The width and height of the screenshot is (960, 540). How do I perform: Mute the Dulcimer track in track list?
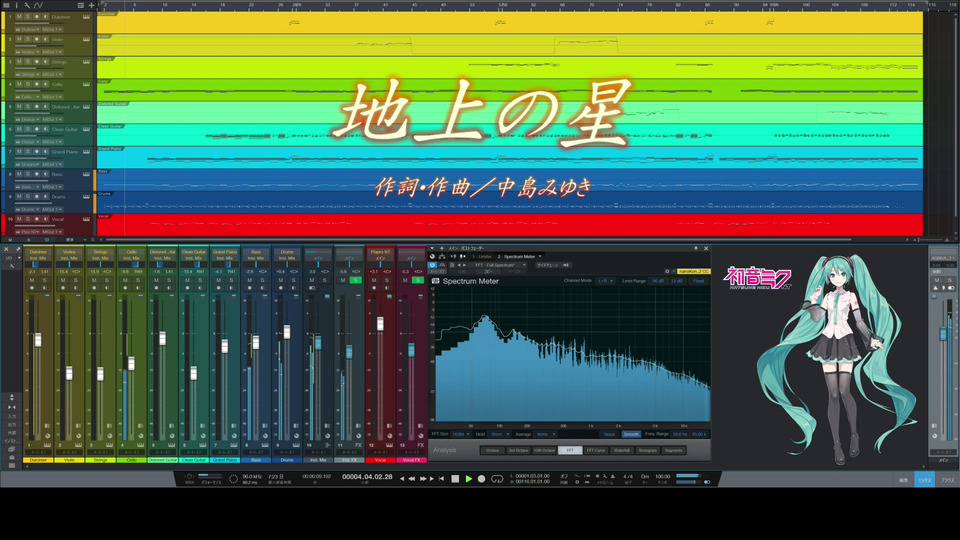pyautogui.click(x=19, y=17)
